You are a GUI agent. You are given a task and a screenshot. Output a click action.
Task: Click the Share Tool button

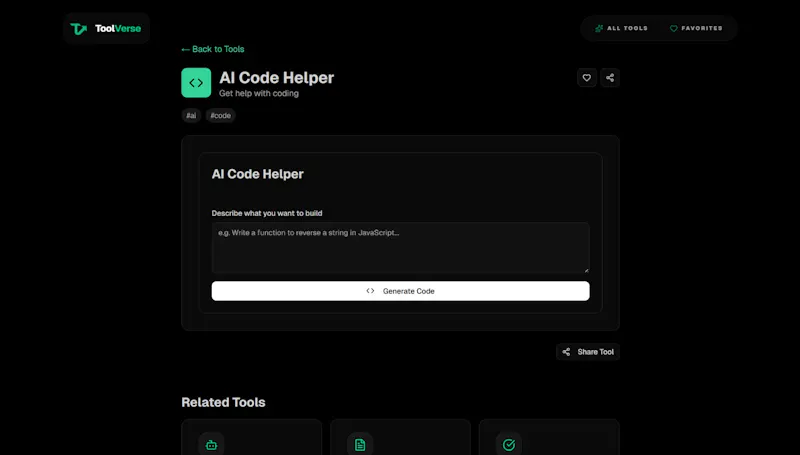(x=588, y=352)
